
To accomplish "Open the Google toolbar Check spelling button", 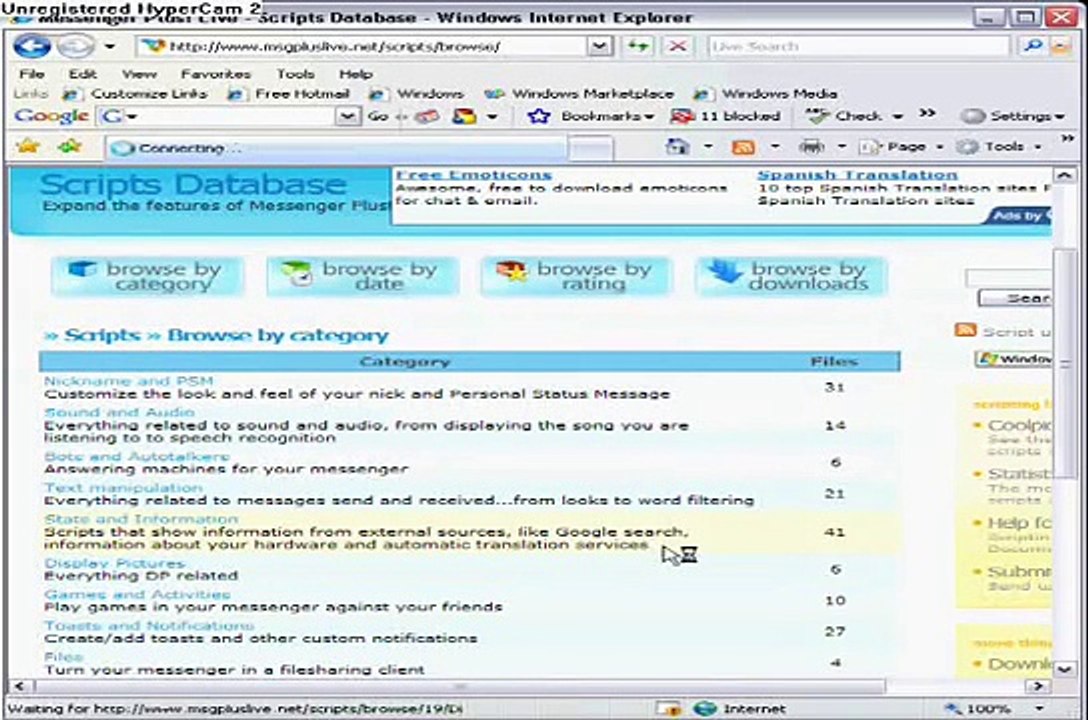I will [855, 116].
